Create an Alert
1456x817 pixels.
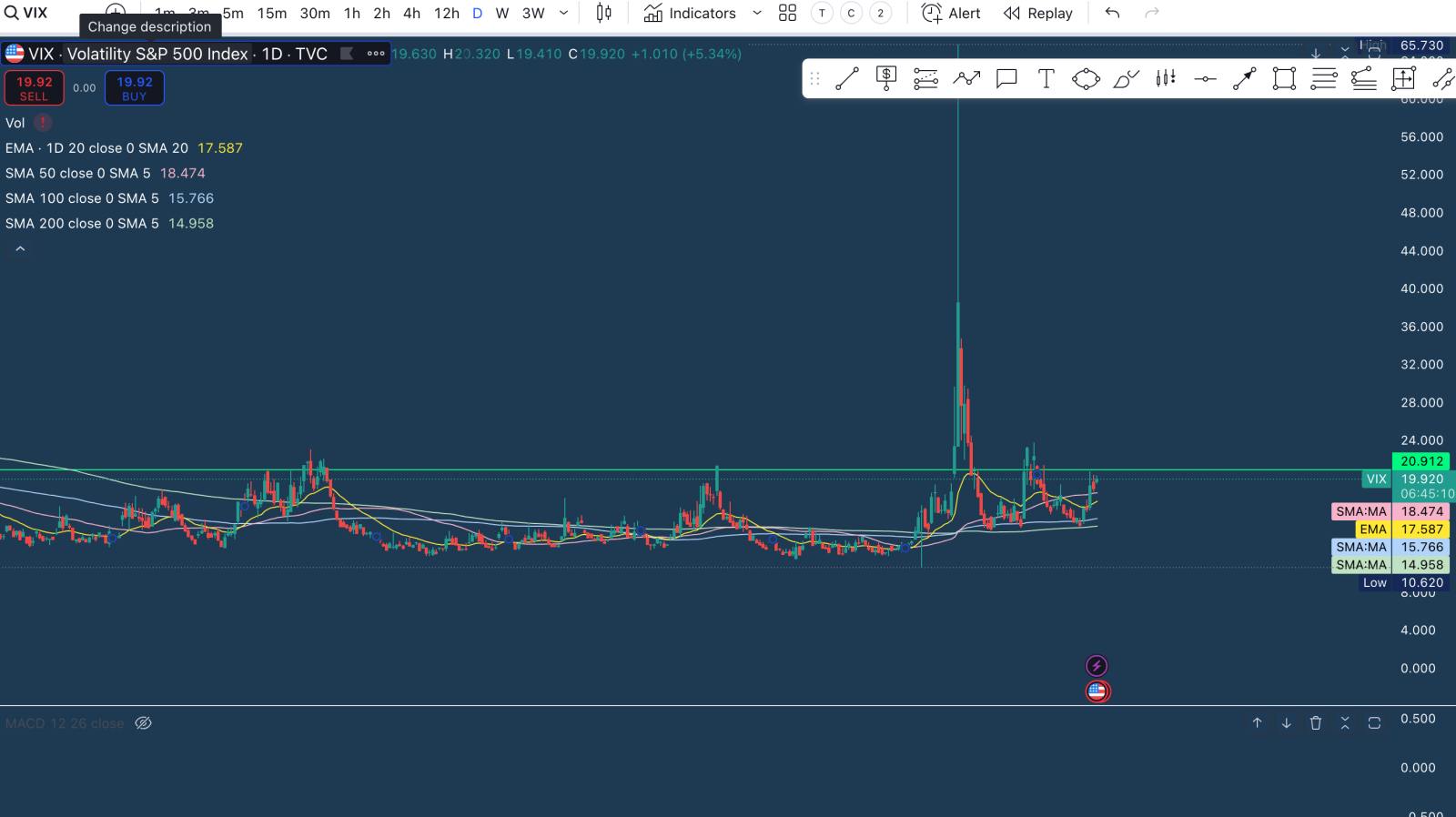click(x=951, y=13)
